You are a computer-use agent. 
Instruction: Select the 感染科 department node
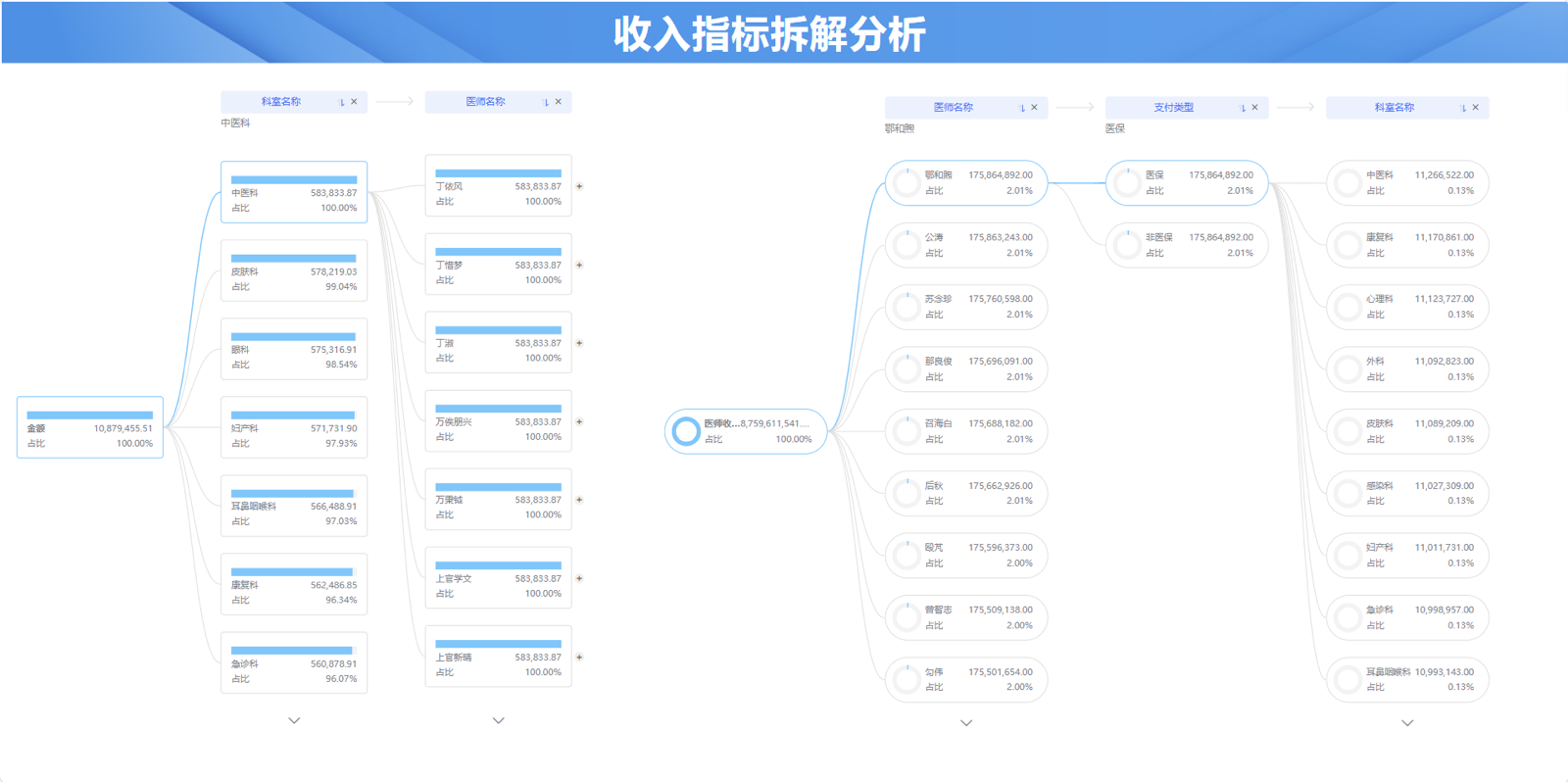pyautogui.click(x=1407, y=493)
